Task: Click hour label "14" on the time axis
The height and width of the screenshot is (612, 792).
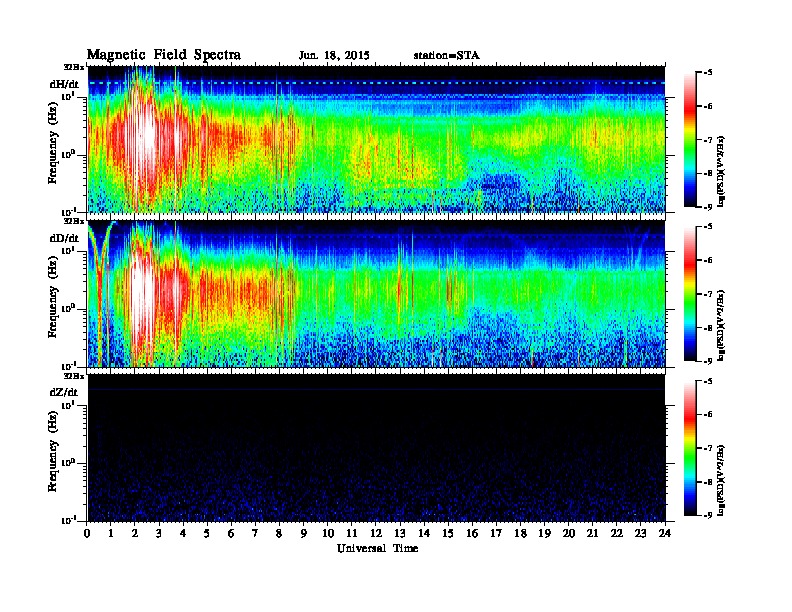Action: pos(424,533)
